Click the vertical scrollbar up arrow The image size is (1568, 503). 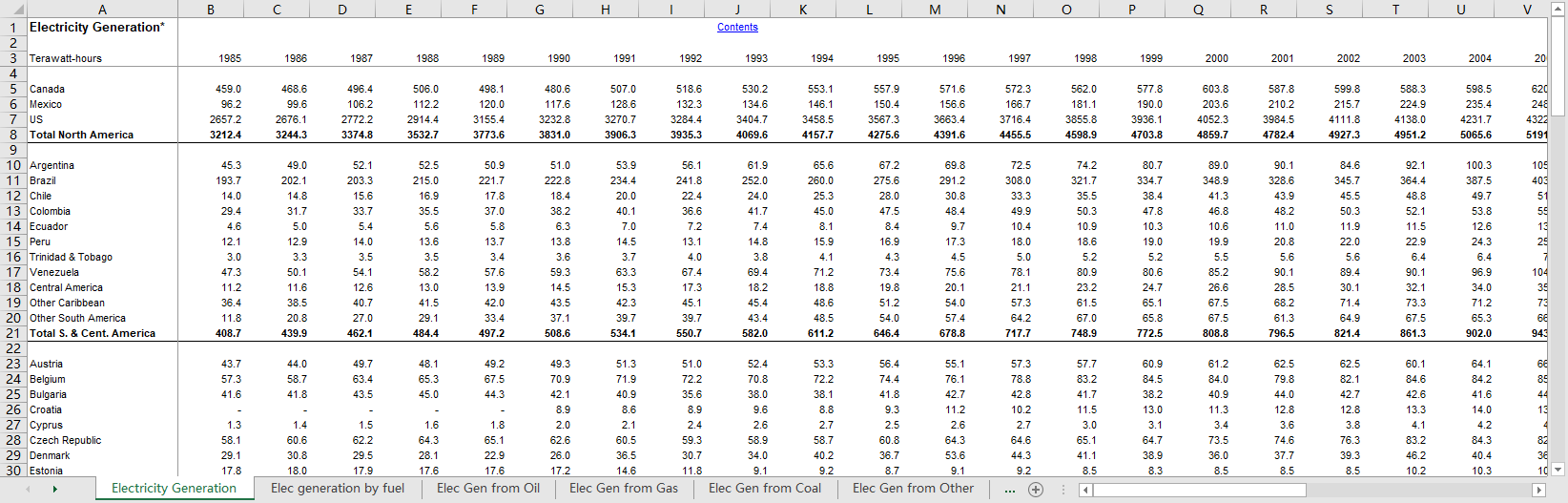click(1558, 8)
